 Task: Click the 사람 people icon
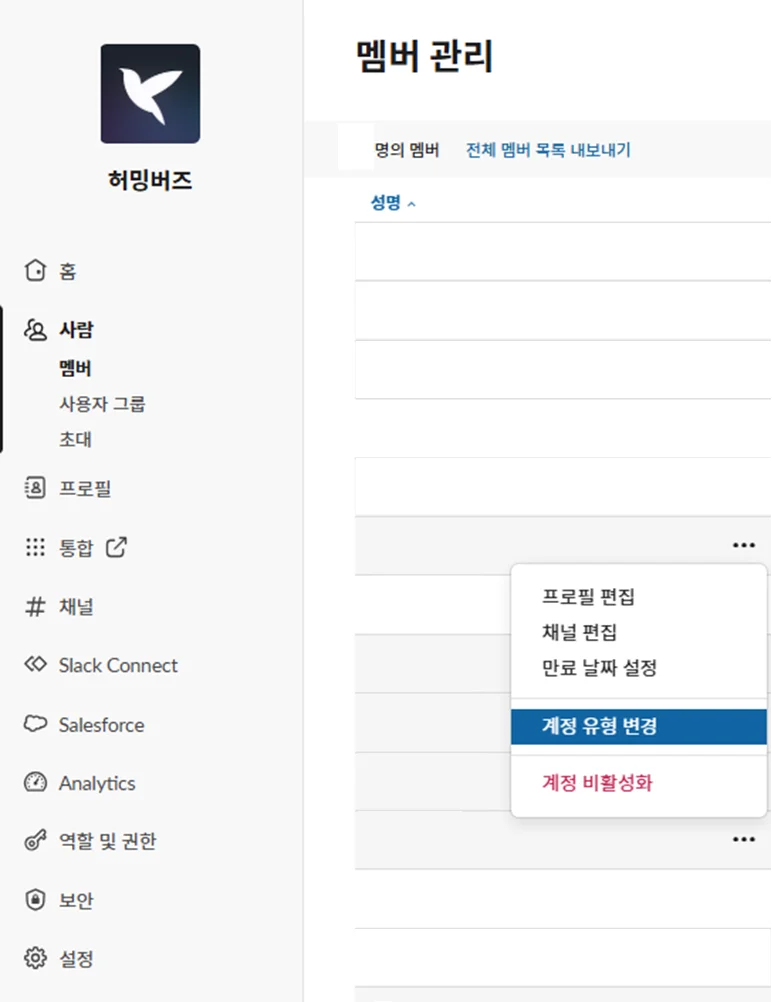tap(36, 330)
